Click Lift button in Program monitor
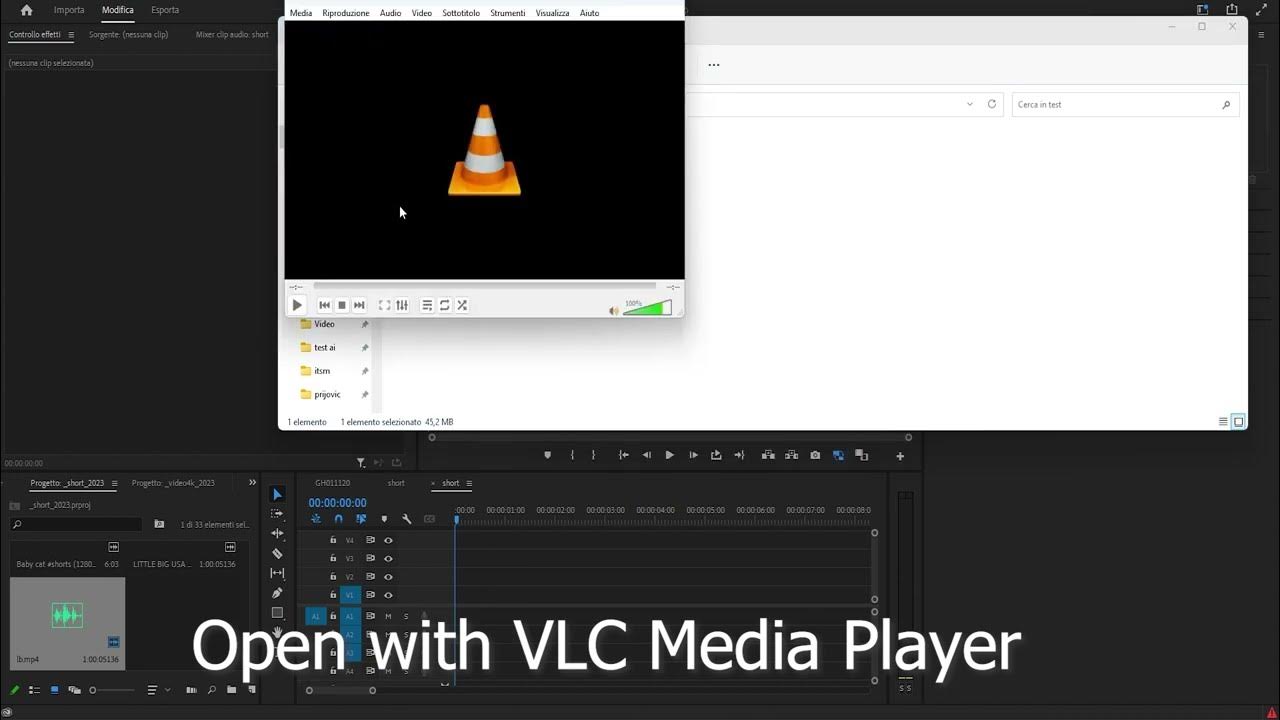 pyautogui.click(x=768, y=455)
